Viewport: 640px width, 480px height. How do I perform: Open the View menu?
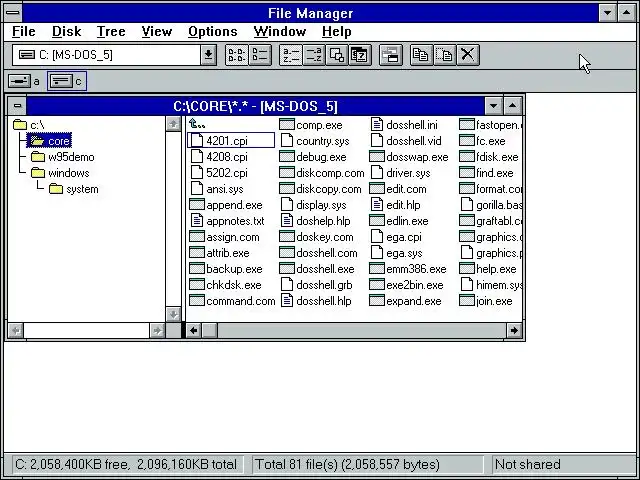(x=157, y=32)
